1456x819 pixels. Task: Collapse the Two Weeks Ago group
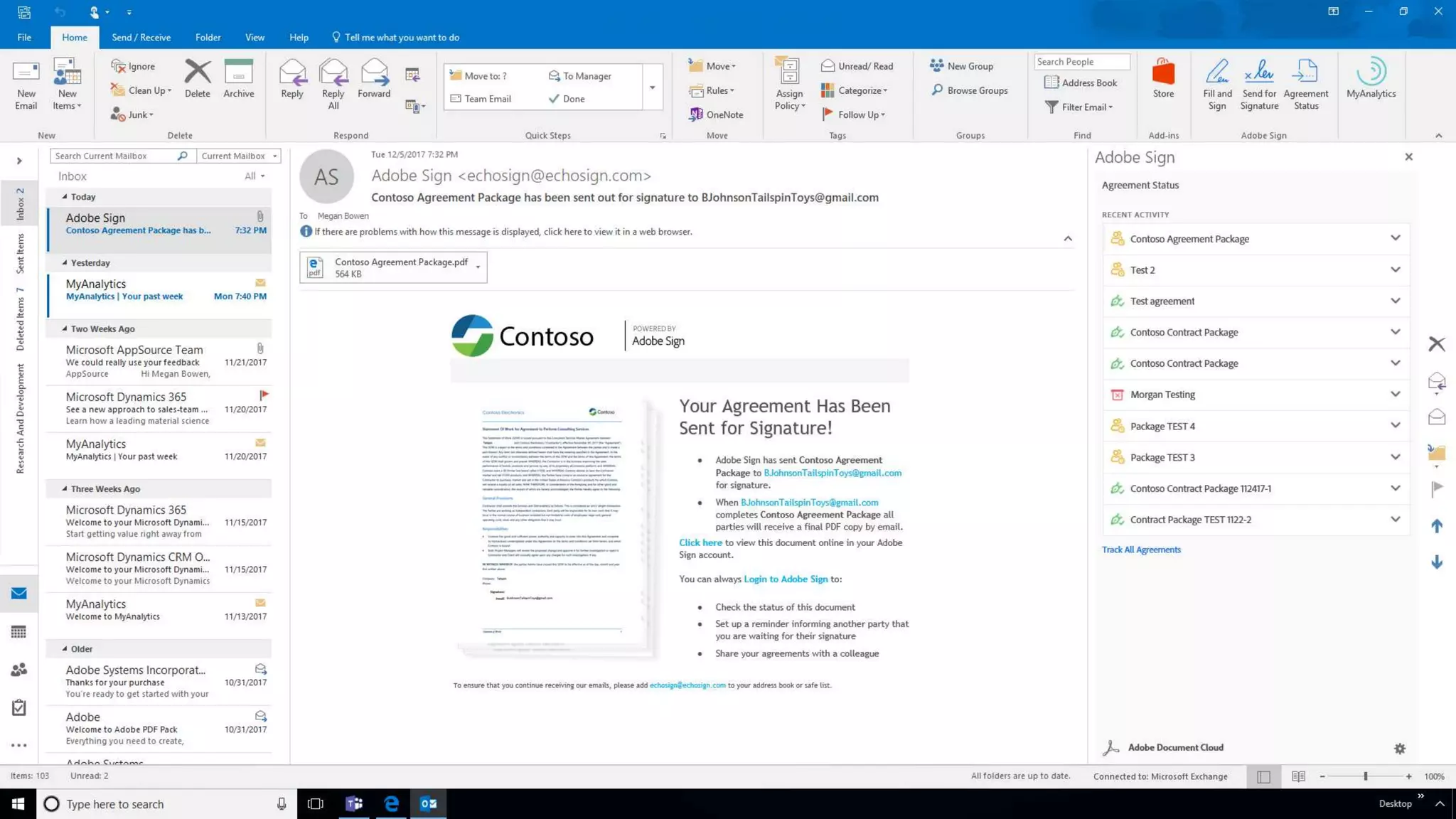coord(65,328)
